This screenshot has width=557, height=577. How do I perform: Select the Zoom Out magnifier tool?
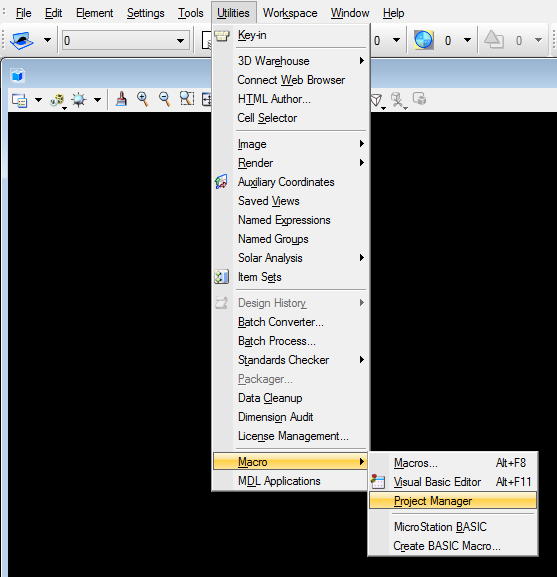[x=164, y=99]
